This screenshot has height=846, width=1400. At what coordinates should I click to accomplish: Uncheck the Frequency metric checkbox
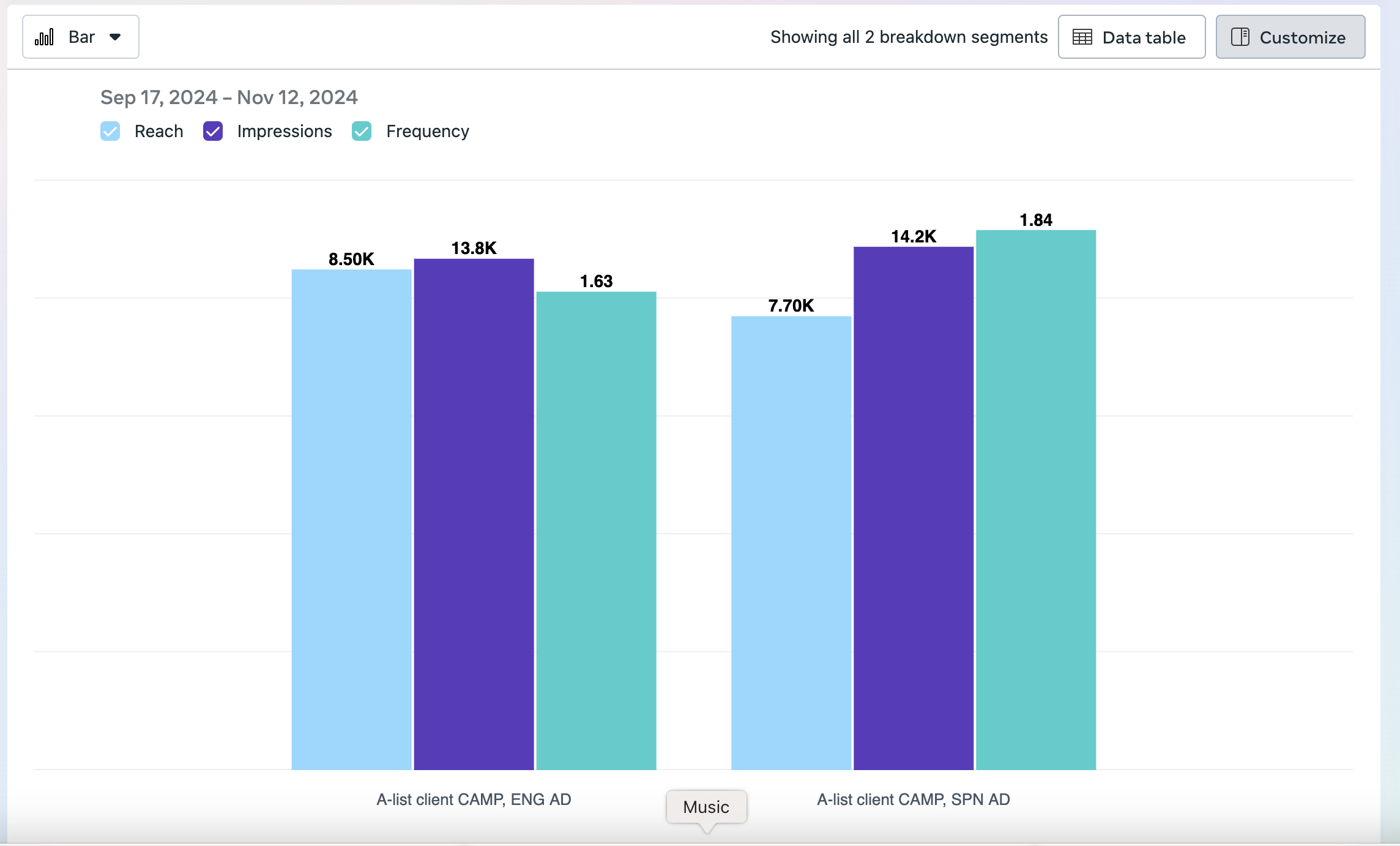[x=362, y=131]
